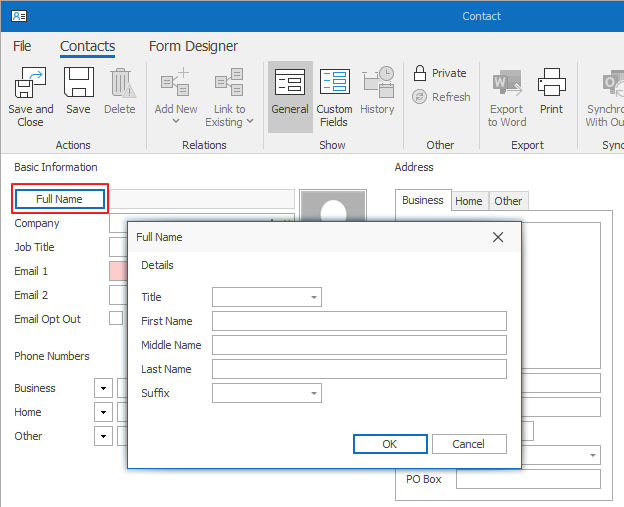Click the Save and Close icon
Screen dimensions: 624x507
(x=30, y=84)
